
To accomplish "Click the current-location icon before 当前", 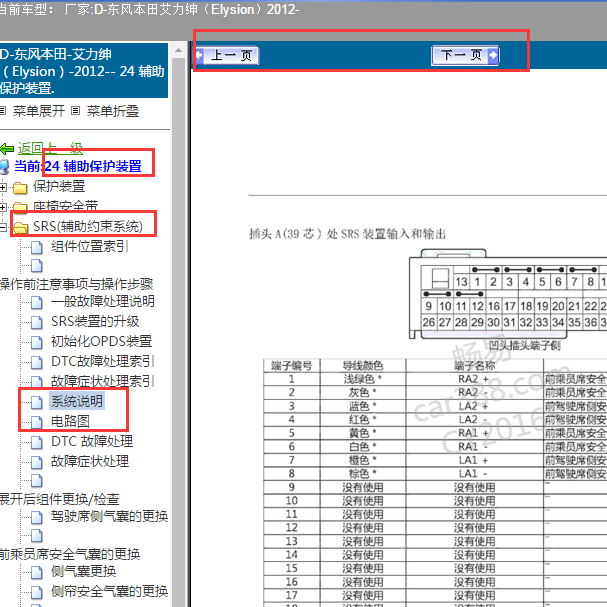I will (x=5, y=167).
